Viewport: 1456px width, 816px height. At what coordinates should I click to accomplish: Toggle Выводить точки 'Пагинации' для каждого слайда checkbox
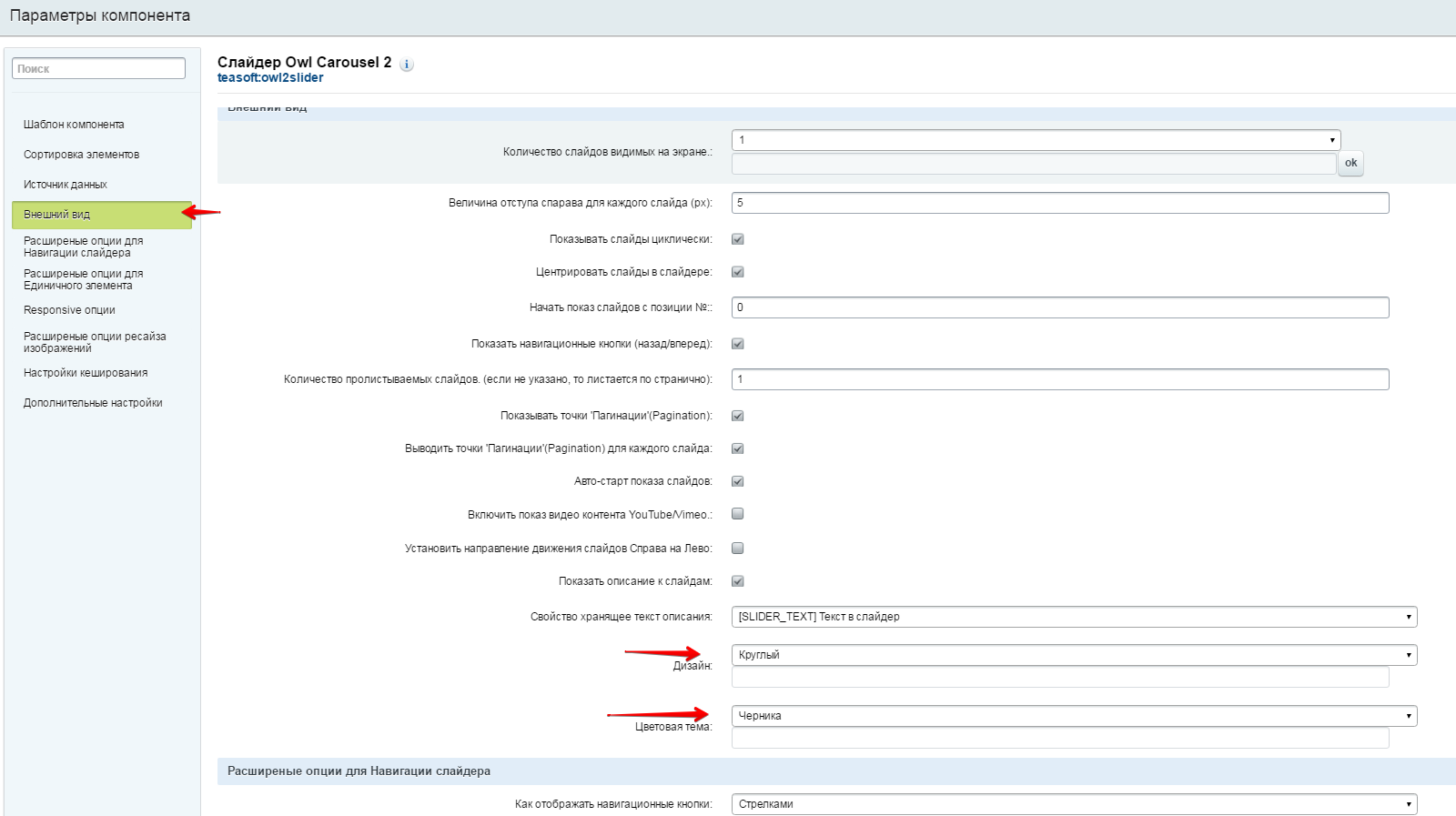738,448
